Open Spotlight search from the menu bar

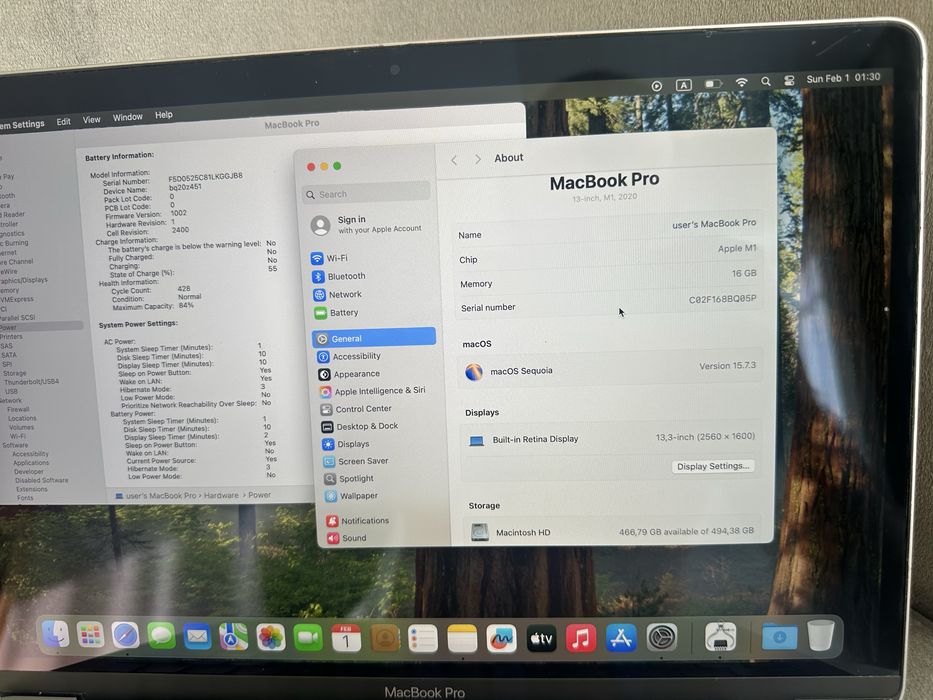(x=766, y=82)
